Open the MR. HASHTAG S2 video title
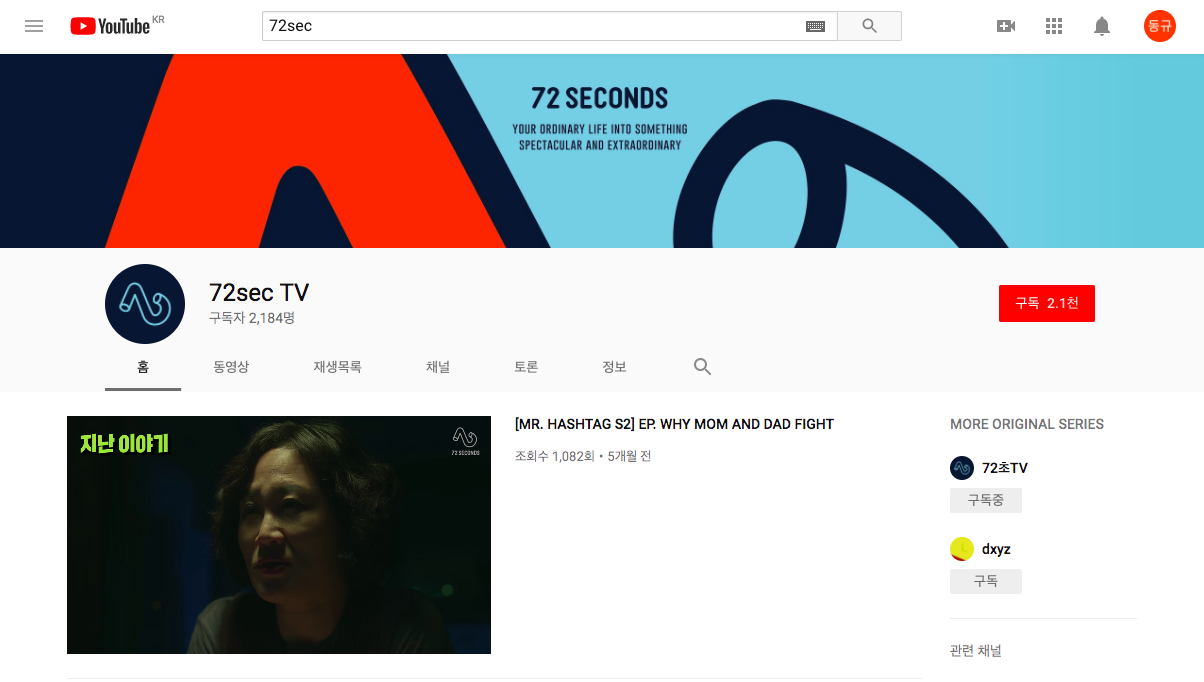The image size is (1204, 682). click(674, 424)
